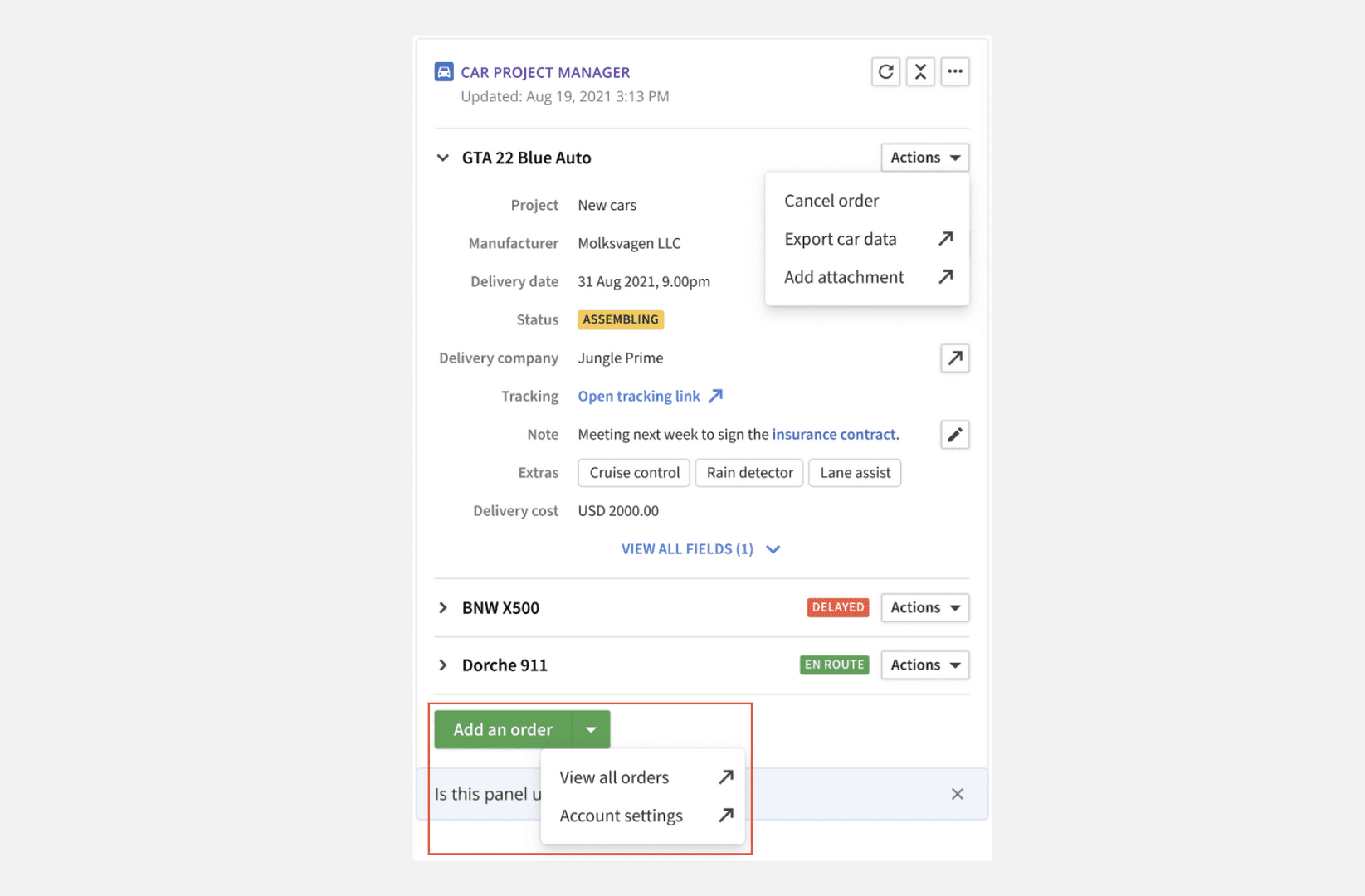The height and width of the screenshot is (896, 1365).
Task: Click the Molksvagen LLC manufacturer value
Action: click(629, 244)
